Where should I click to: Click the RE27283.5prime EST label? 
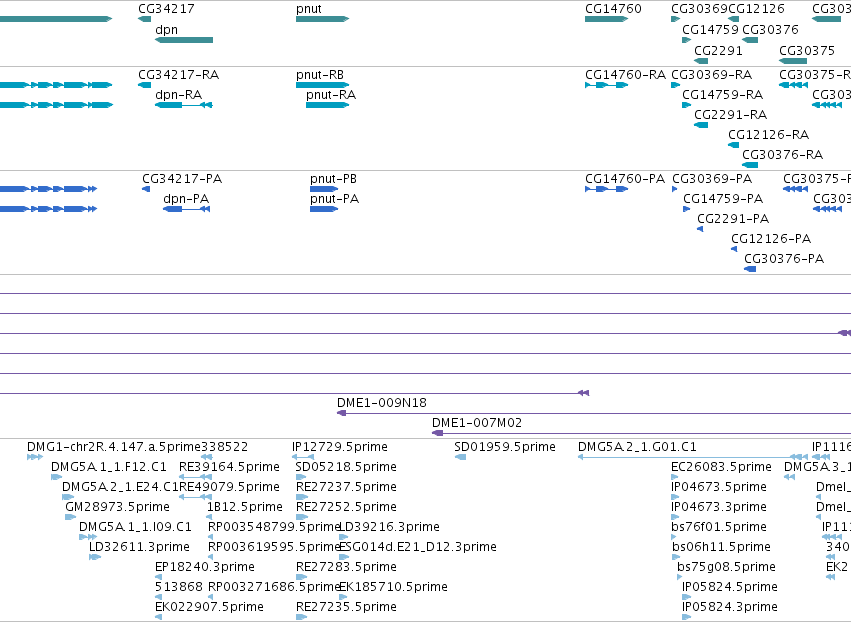(x=346, y=567)
